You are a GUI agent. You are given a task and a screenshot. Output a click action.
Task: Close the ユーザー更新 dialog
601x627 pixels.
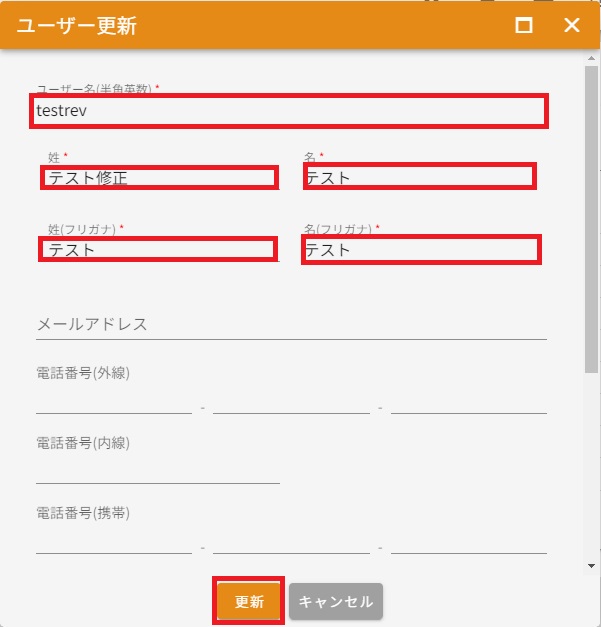click(572, 25)
